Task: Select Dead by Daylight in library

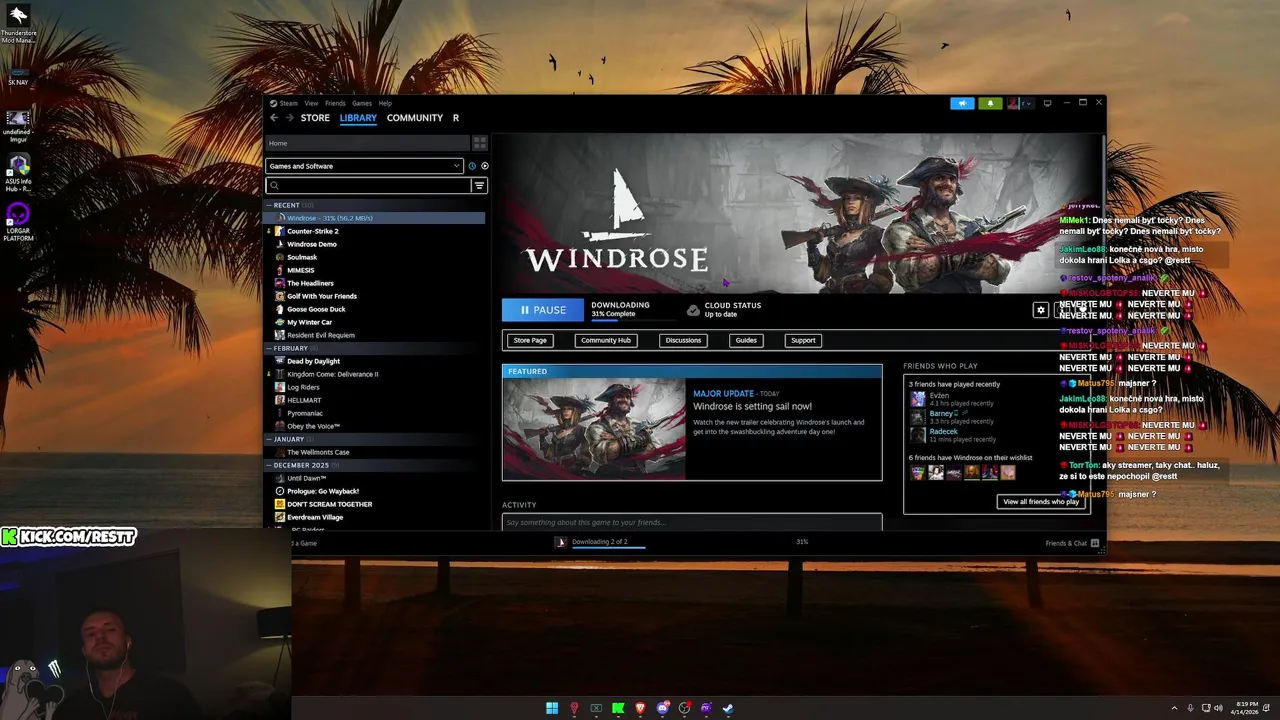Action: click(313, 361)
